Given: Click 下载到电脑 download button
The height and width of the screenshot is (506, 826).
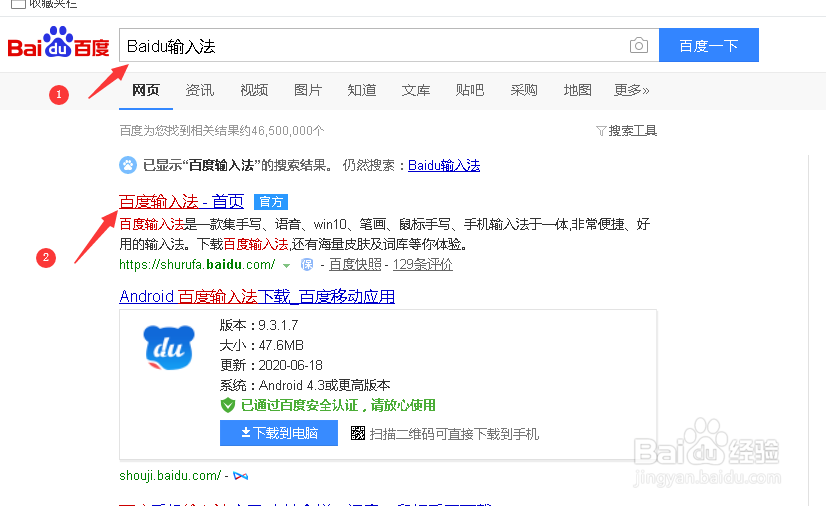Looking at the screenshot, I should pos(279,433).
